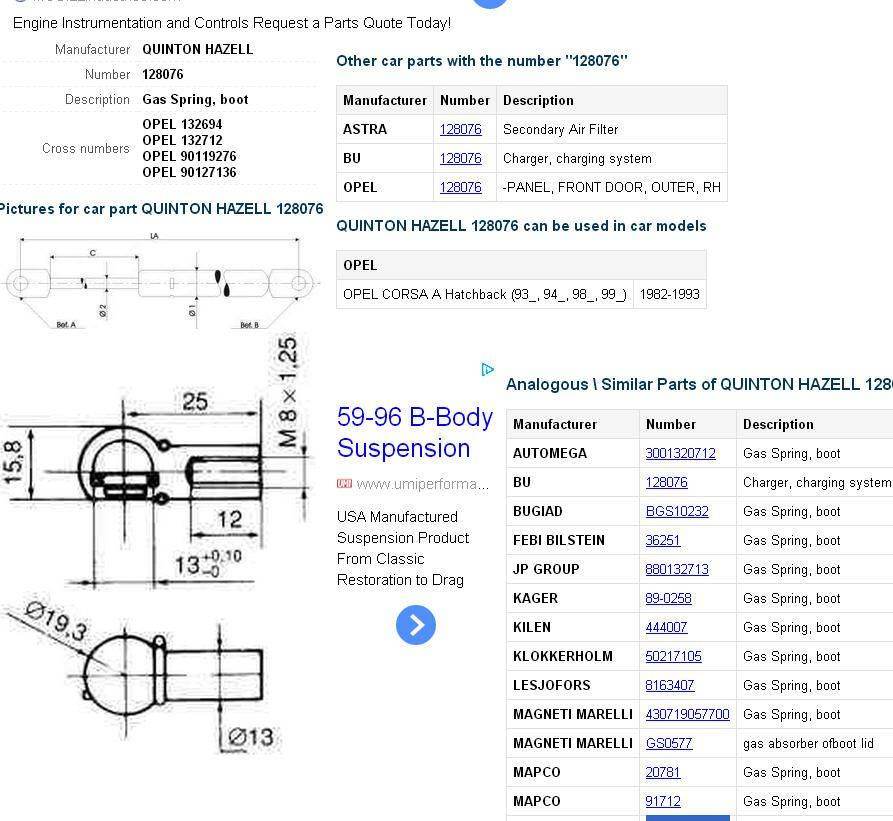Screen dimensions: 893x821
Task: Click the blue arrow button in the ad
Action: (x=415, y=625)
